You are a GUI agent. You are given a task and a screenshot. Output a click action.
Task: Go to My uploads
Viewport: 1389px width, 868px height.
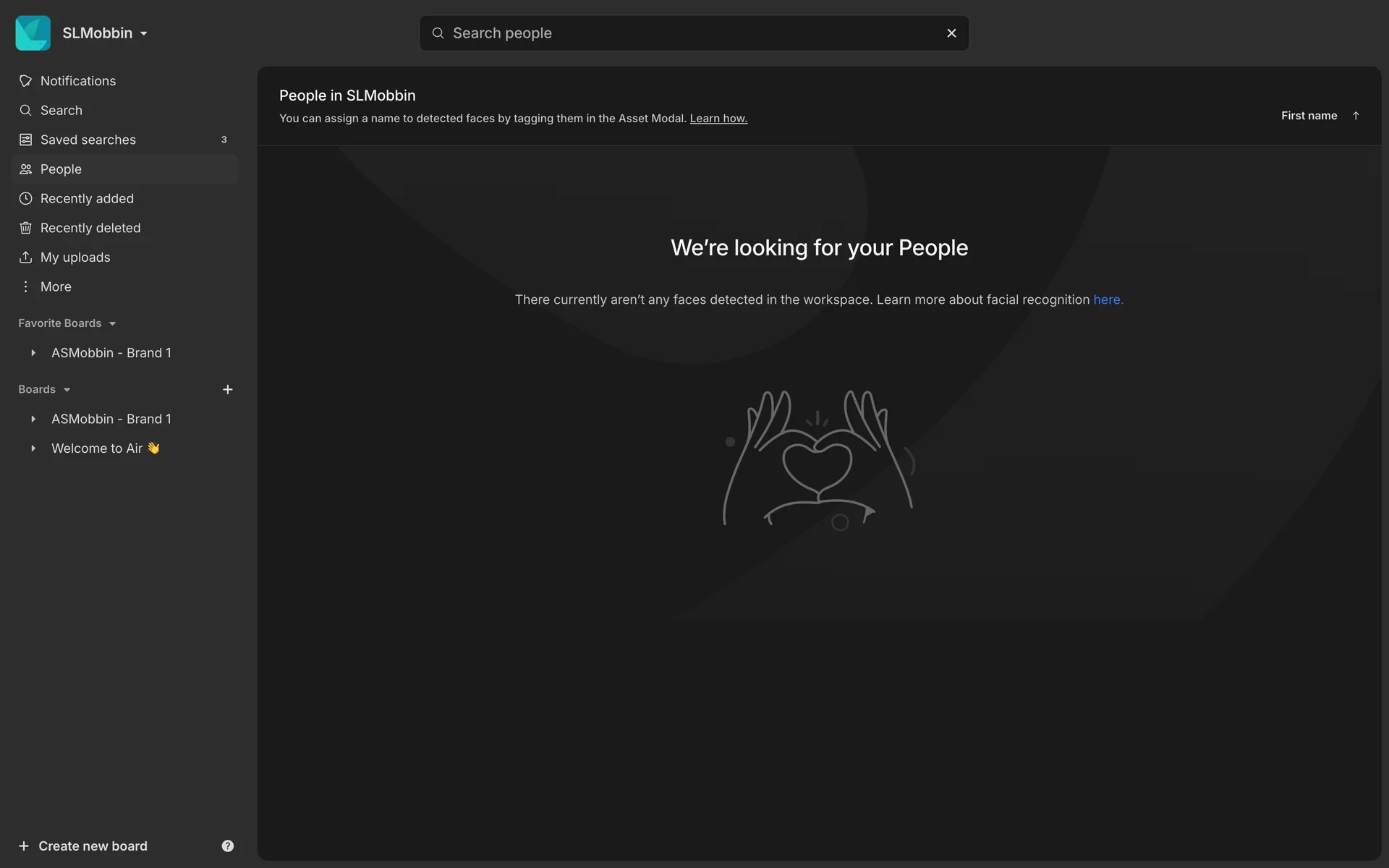75,258
